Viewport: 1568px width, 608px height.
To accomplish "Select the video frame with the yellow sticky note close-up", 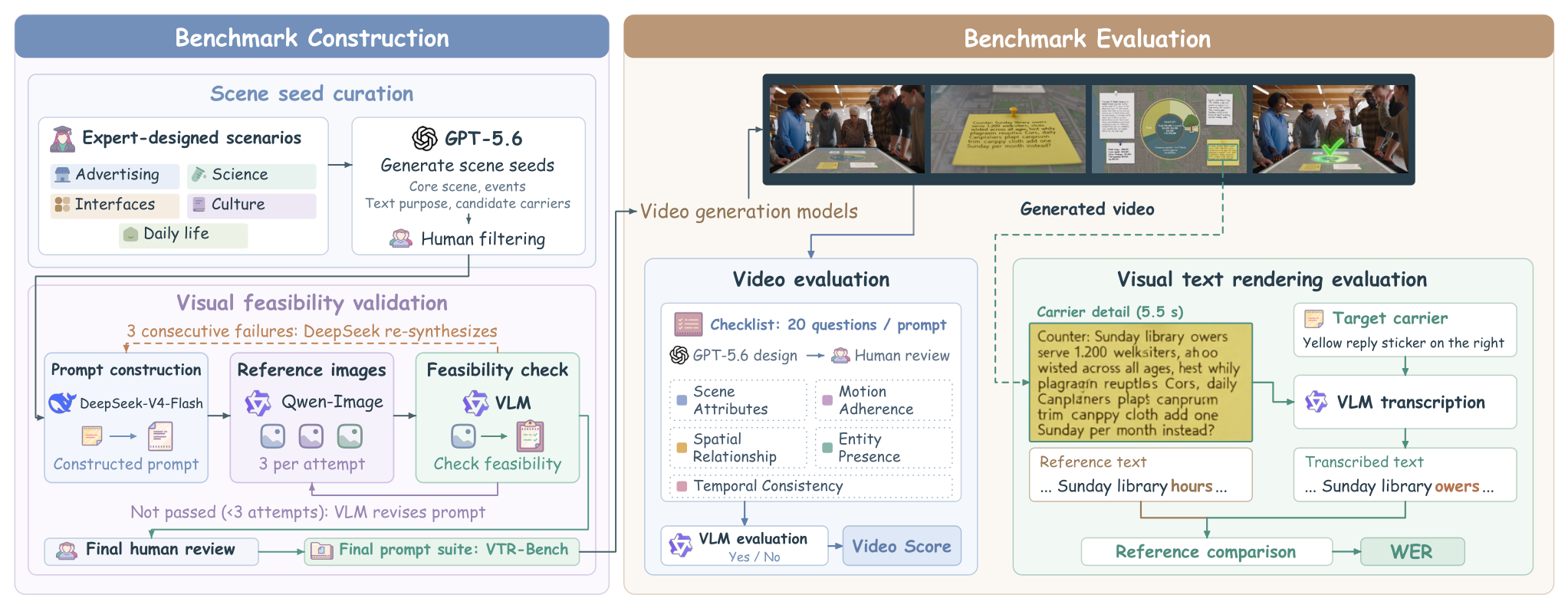I will (x=1008, y=129).
